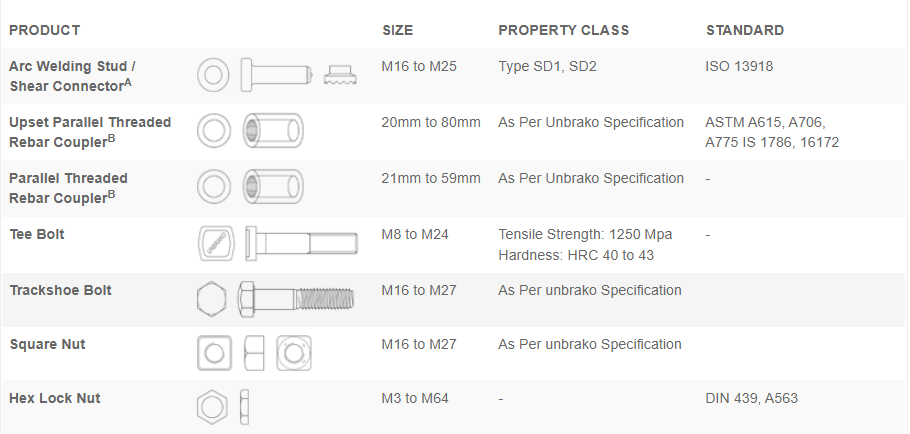Click the Trackshoe Bolt diagram icon
The height and width of the screenshot is (434, 910).
tap(276, 299)
